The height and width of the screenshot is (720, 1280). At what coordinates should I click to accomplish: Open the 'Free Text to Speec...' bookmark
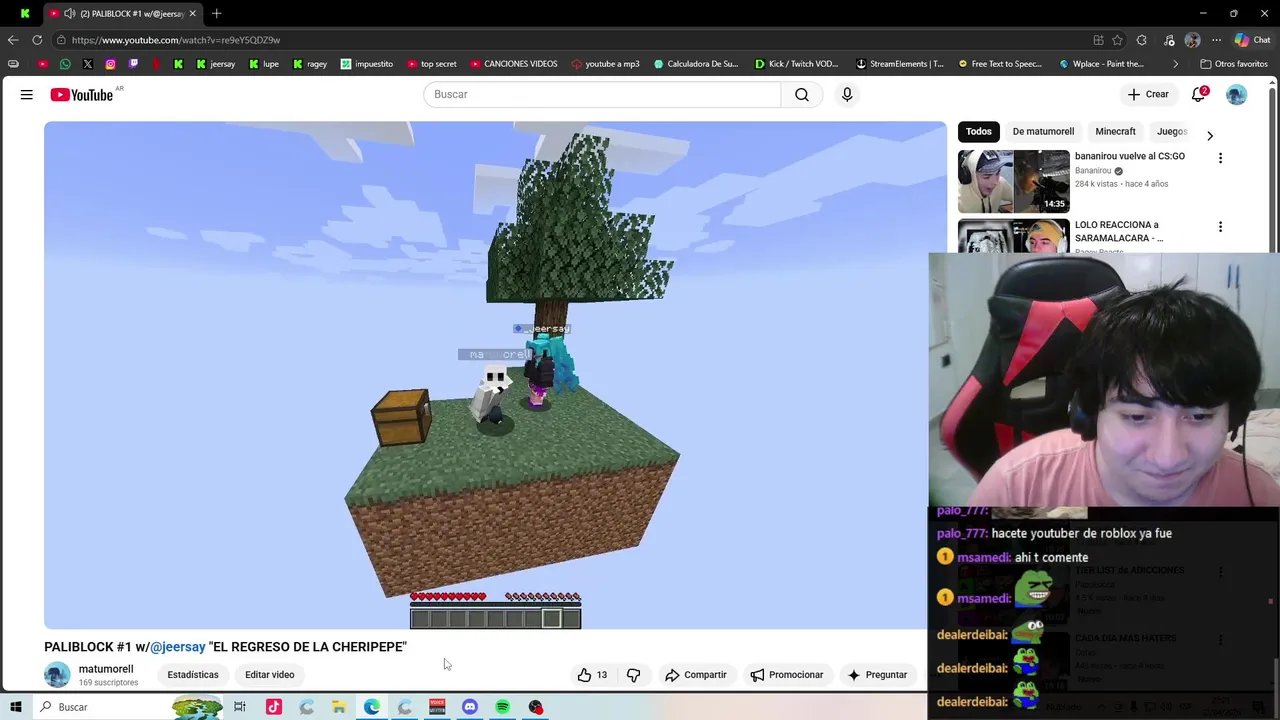tap(1000, 64)
